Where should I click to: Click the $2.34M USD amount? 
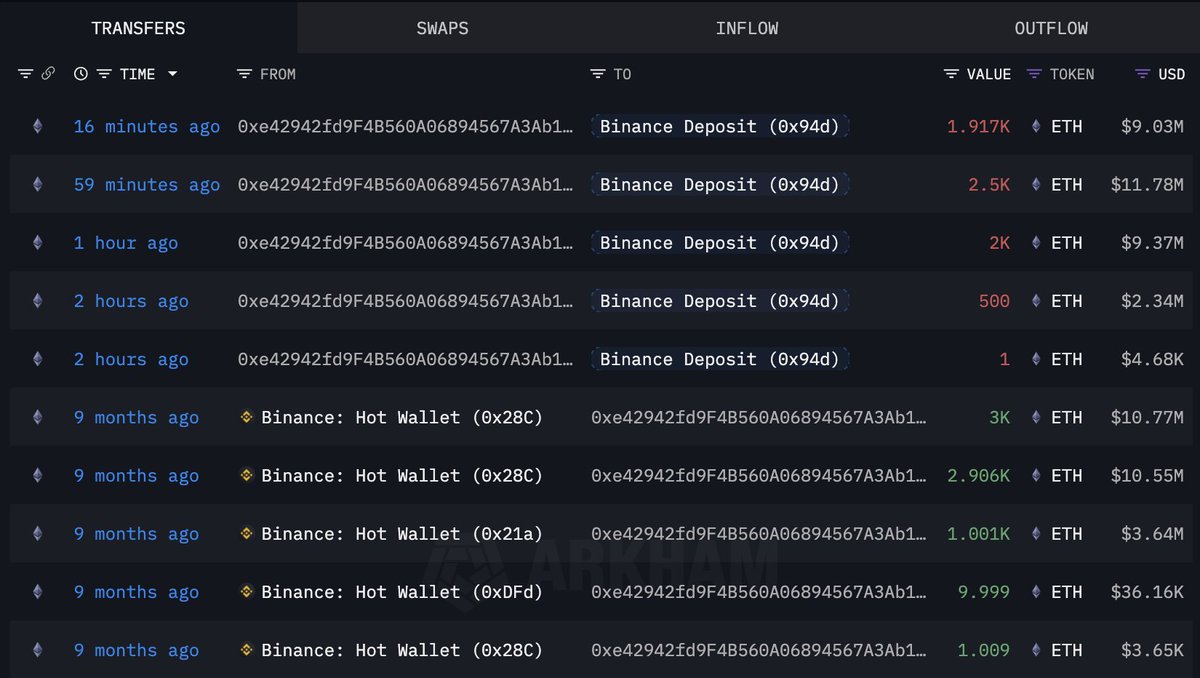click(x=1153, y=301)
